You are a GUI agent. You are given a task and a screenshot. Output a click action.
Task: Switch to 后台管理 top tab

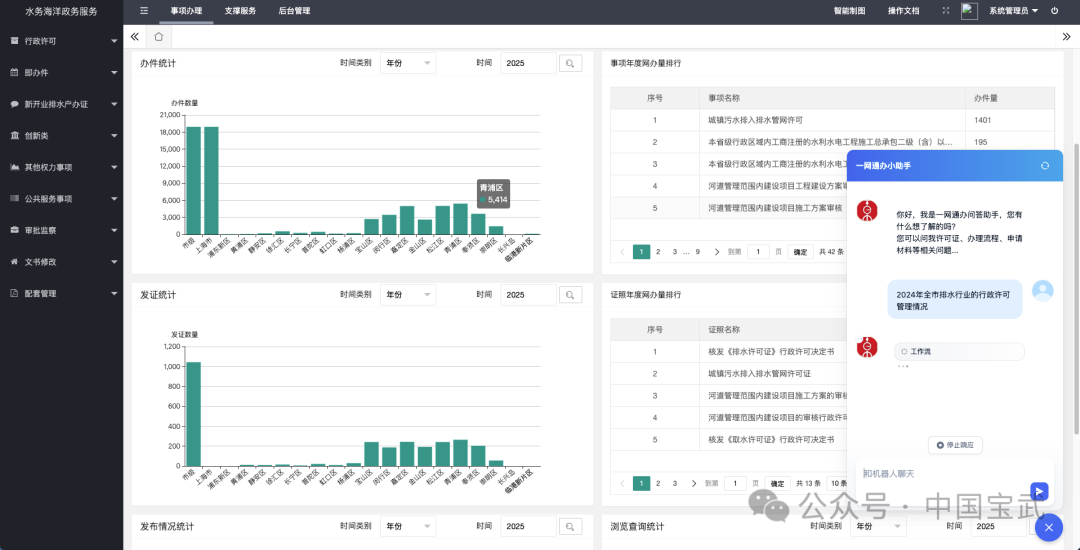[294, 11]
